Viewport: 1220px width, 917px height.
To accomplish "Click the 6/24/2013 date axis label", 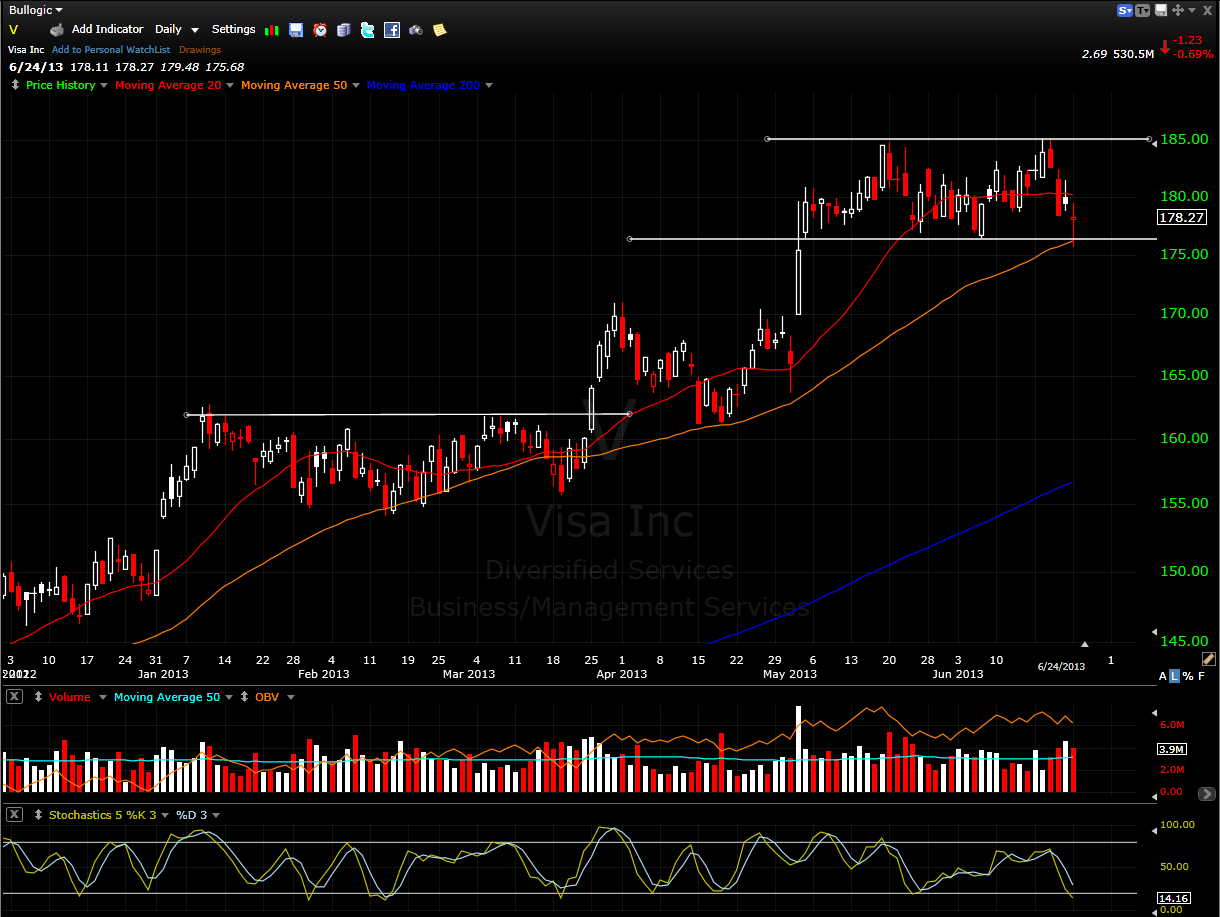I will (1061, 667).
